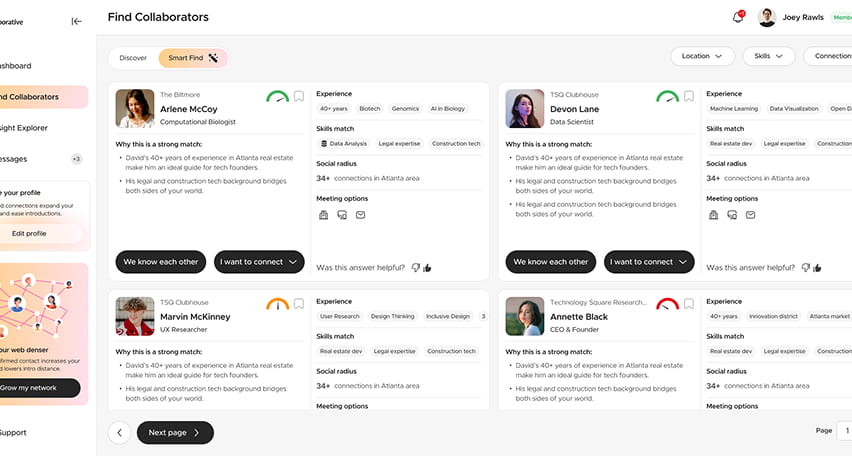The width and height of the screenshot is (852, 456).
Task: Bookmark Devon Lane's card
Action: [x=689, y=96]
